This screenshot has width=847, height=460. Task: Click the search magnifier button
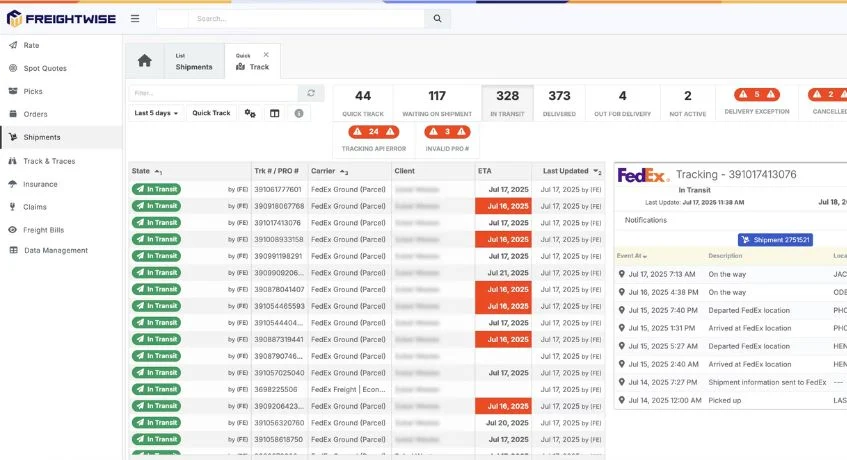(x=438, y=18)
